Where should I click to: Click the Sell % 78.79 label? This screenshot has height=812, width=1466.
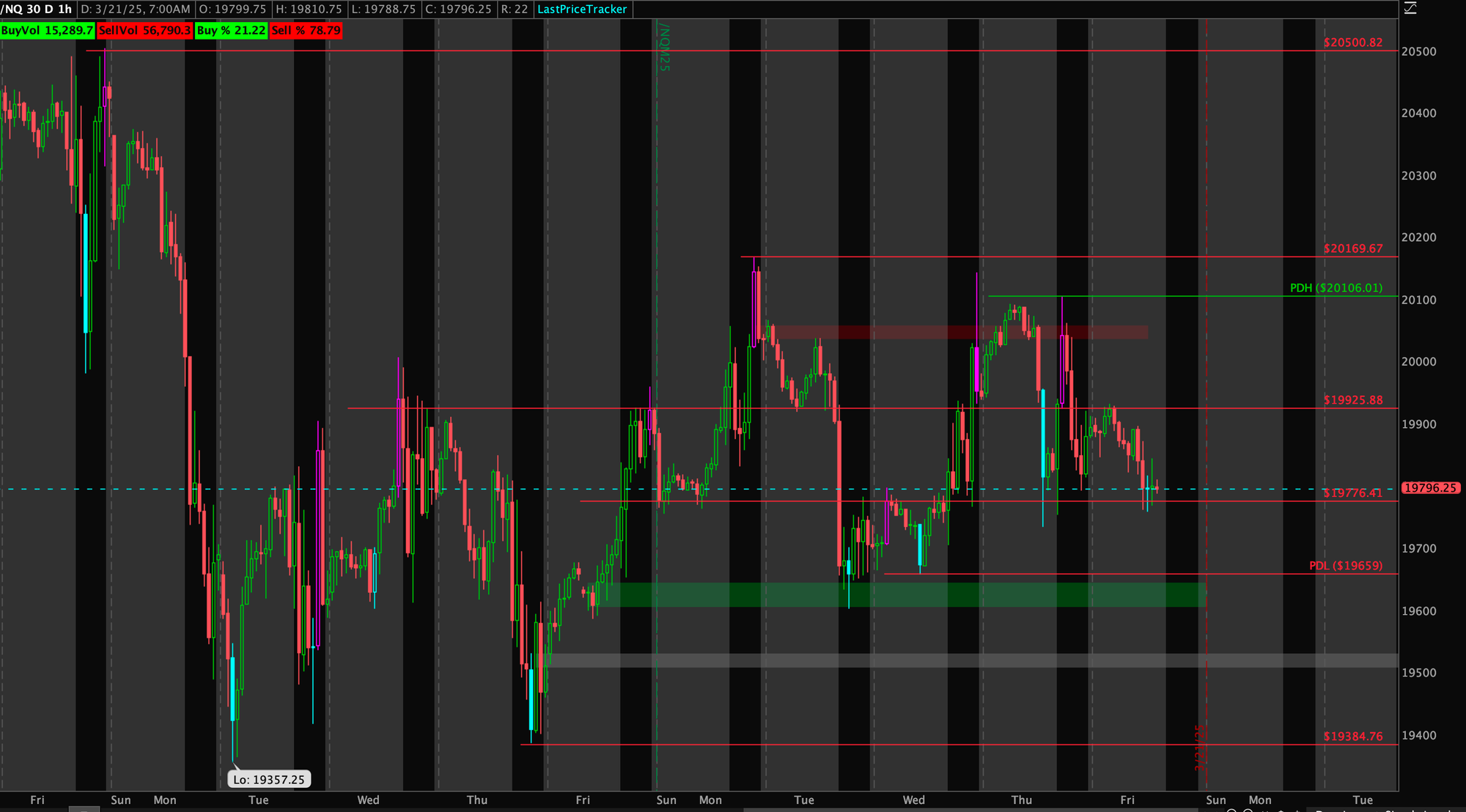pos(306,31)
